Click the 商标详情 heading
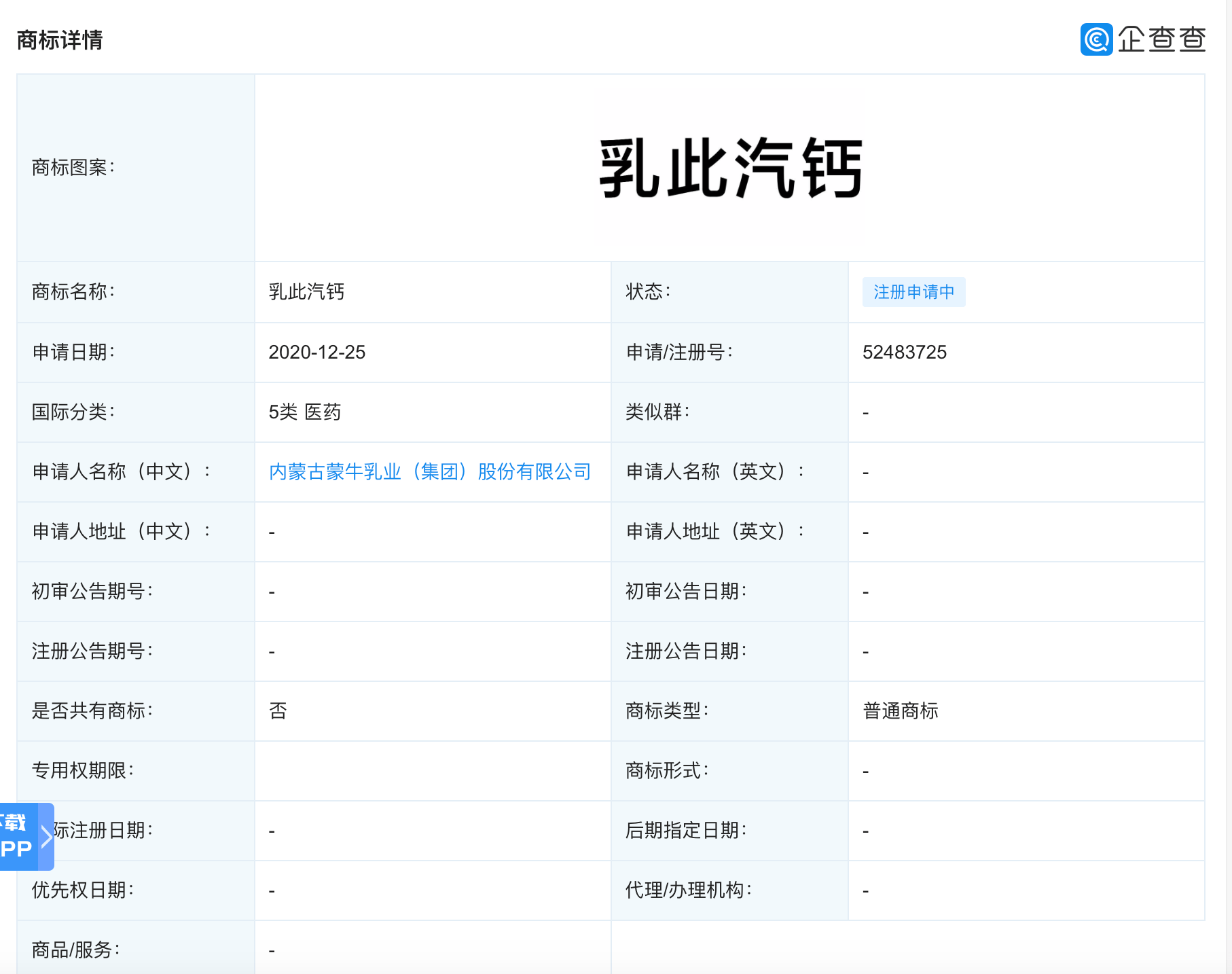Screen dimensions: 1232x974 60,40
